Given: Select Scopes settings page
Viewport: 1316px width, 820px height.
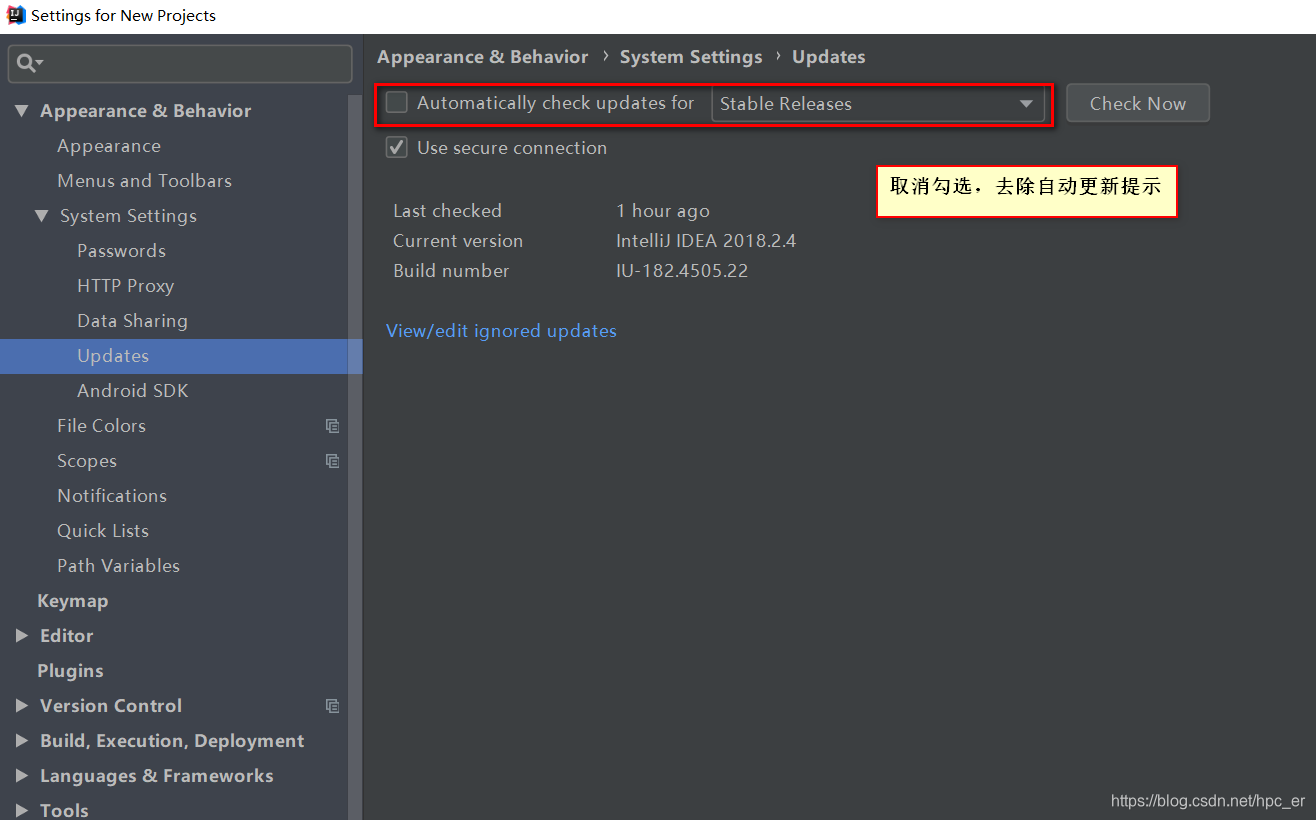Looking at the screenshot, I should pos(87,461).
